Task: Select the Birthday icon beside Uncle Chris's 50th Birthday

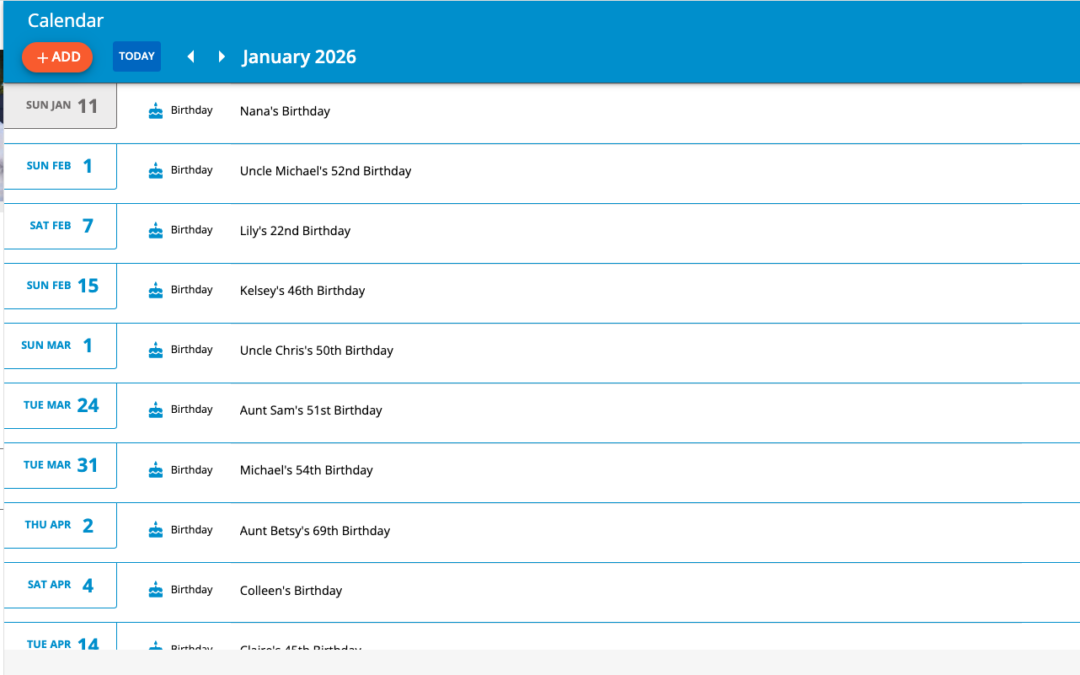Action: tap(156, 349)
